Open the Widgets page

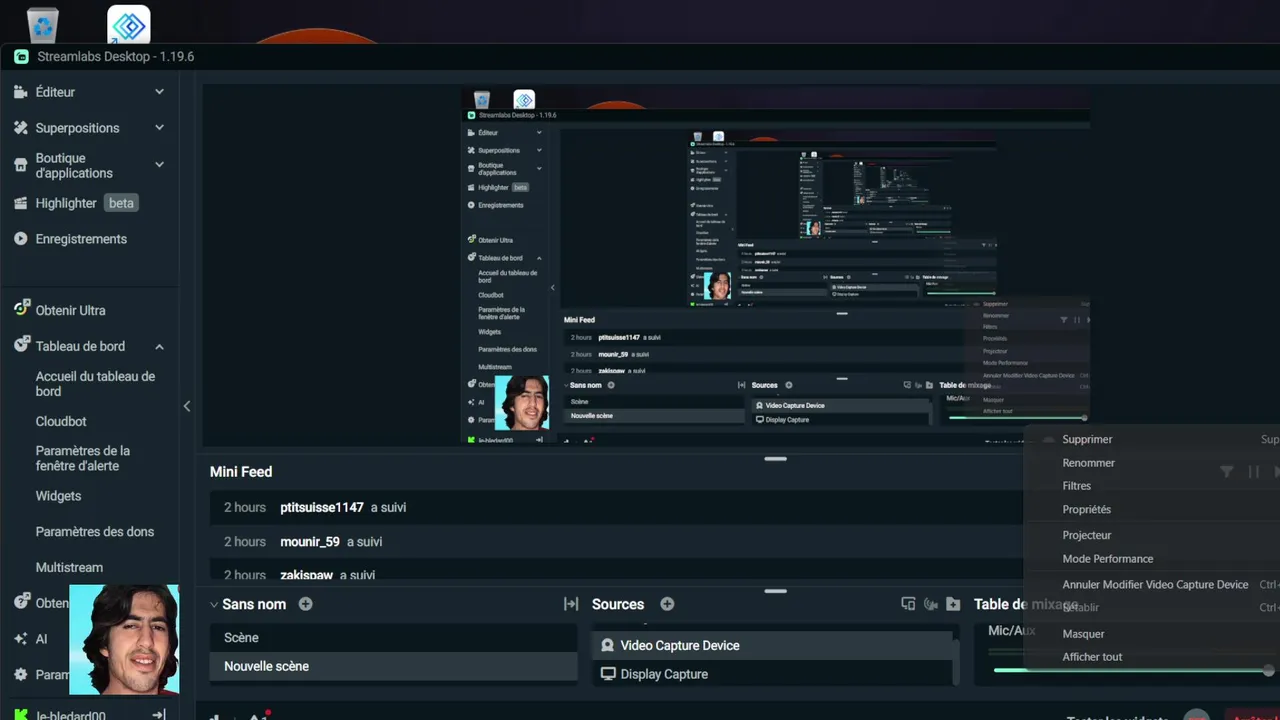[58, 496]
